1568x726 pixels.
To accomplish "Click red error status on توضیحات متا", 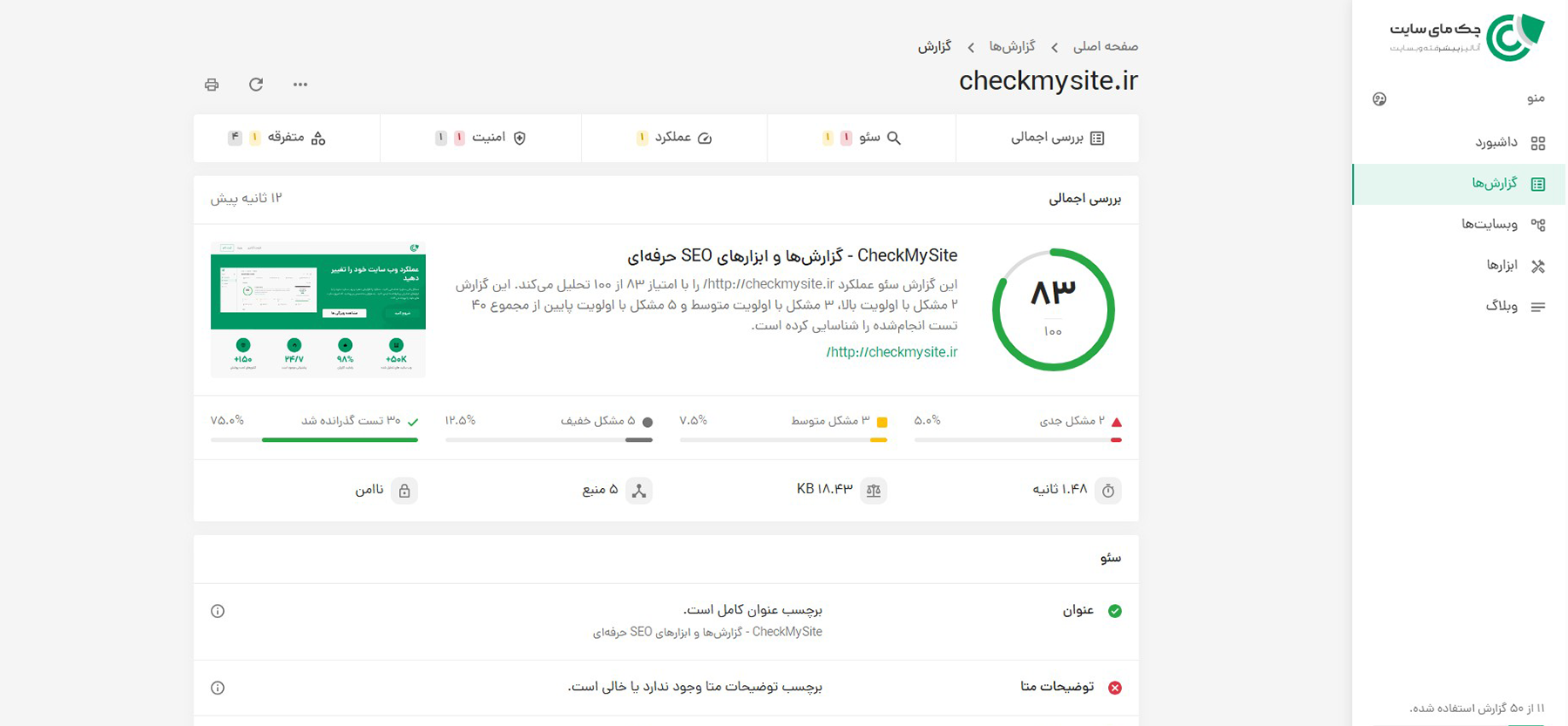I will point(1115,688).
